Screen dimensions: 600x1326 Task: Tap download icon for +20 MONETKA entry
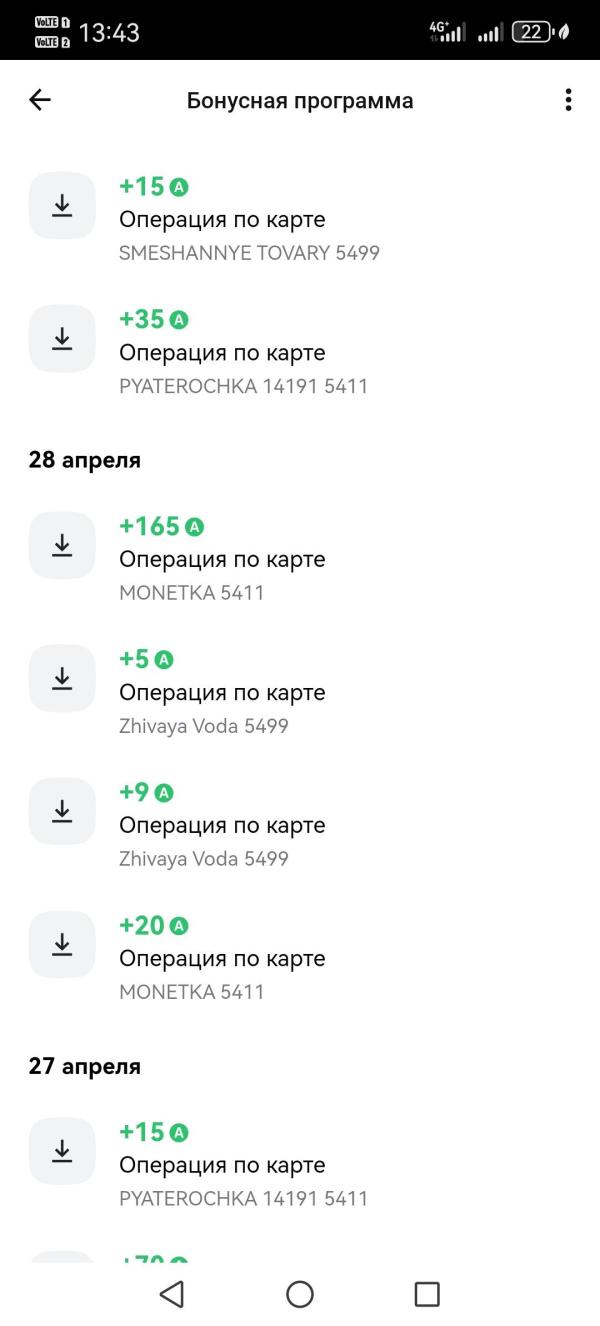(62, 944)
